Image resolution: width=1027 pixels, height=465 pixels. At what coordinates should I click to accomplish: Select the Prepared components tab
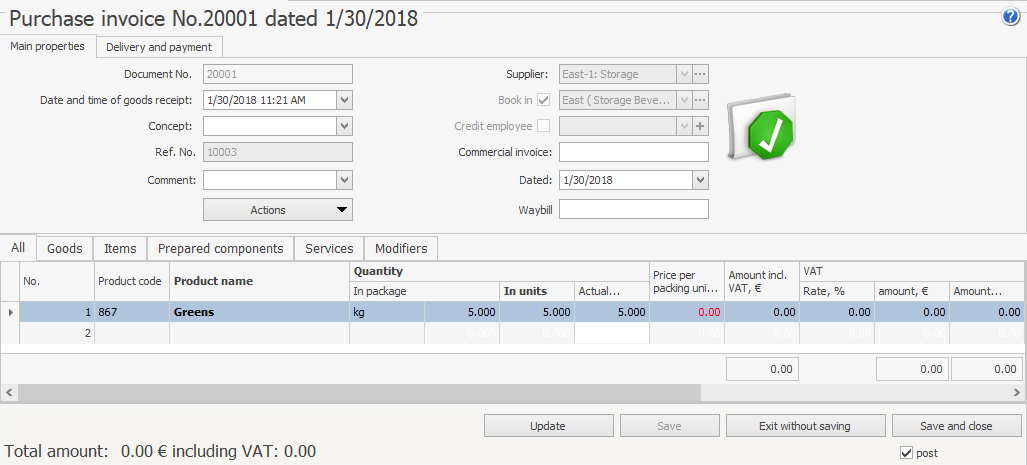coord(220,248)
